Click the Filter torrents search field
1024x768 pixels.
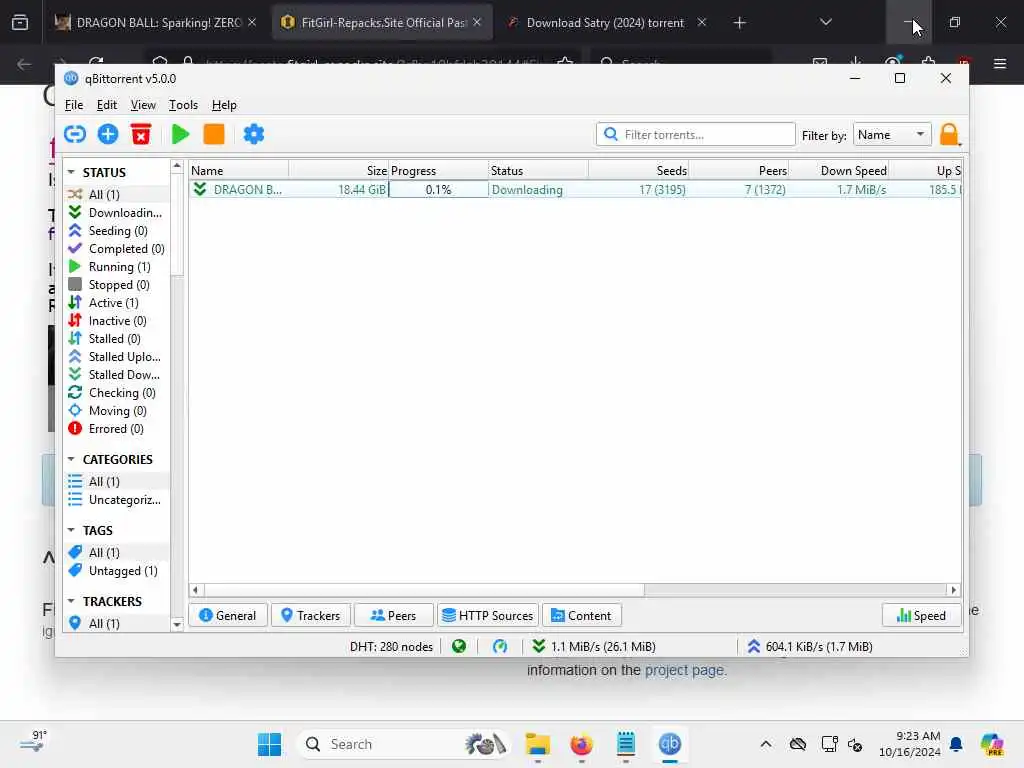click(x=696, y=135)
